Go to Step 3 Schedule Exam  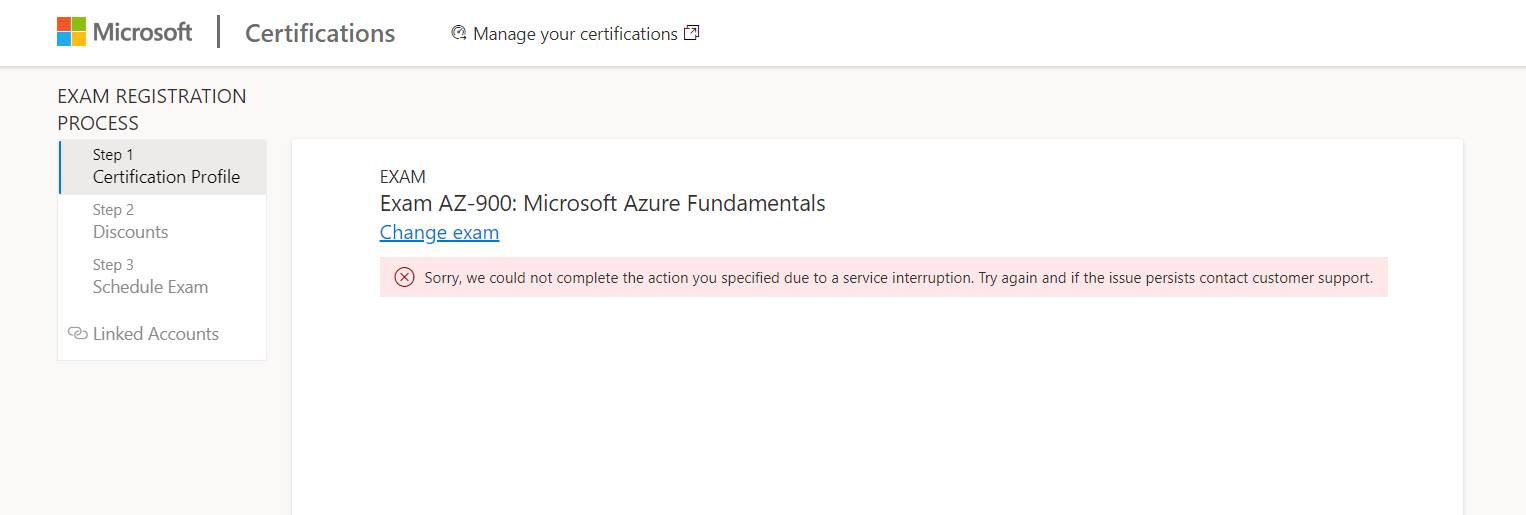[163, 277]
